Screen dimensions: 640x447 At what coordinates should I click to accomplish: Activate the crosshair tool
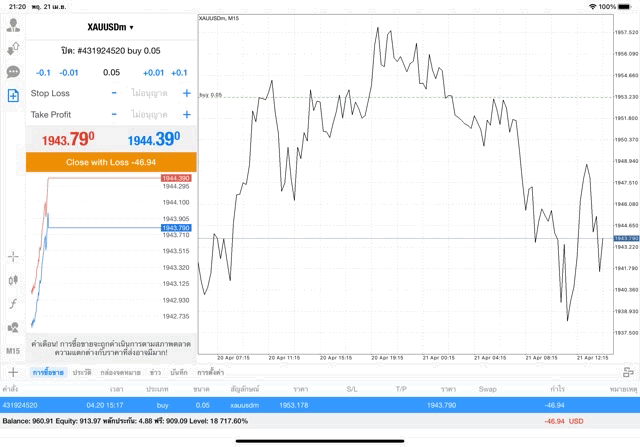(13, 257)
